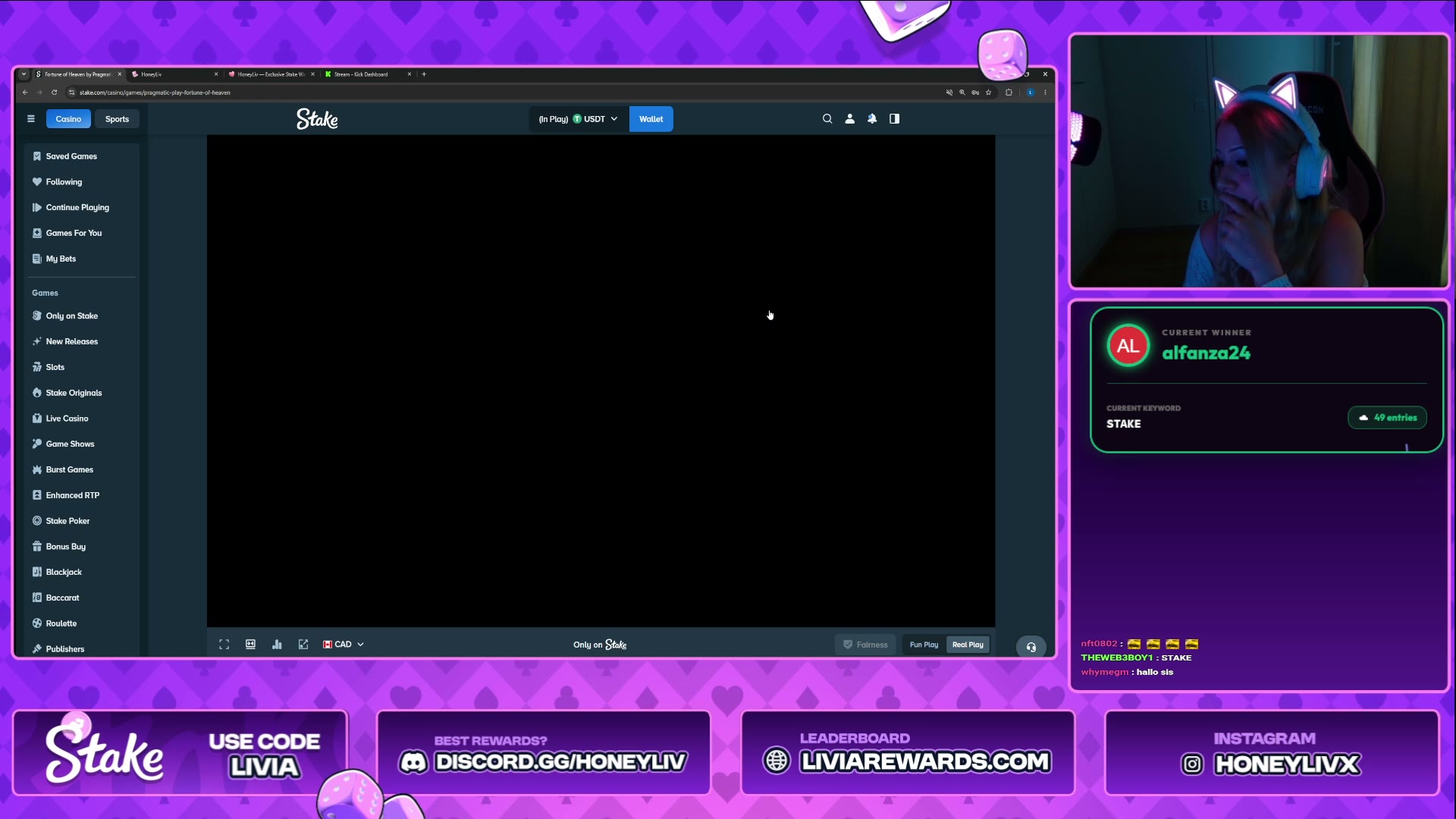This screenshot has width=1456, height=819.
Task: Enter fullscreen mode for the game
Action: (224, 645)
